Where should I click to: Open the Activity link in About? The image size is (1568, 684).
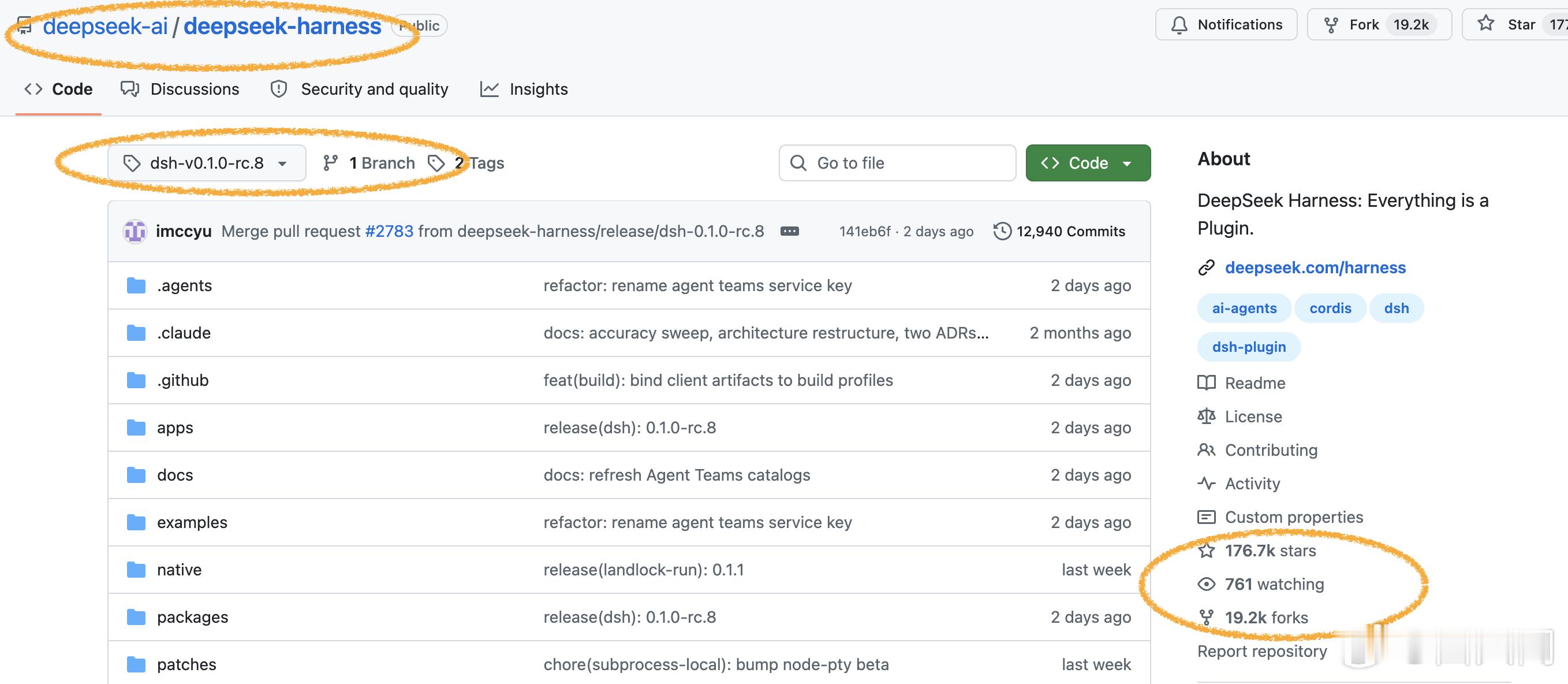(x=1240, y=484)
